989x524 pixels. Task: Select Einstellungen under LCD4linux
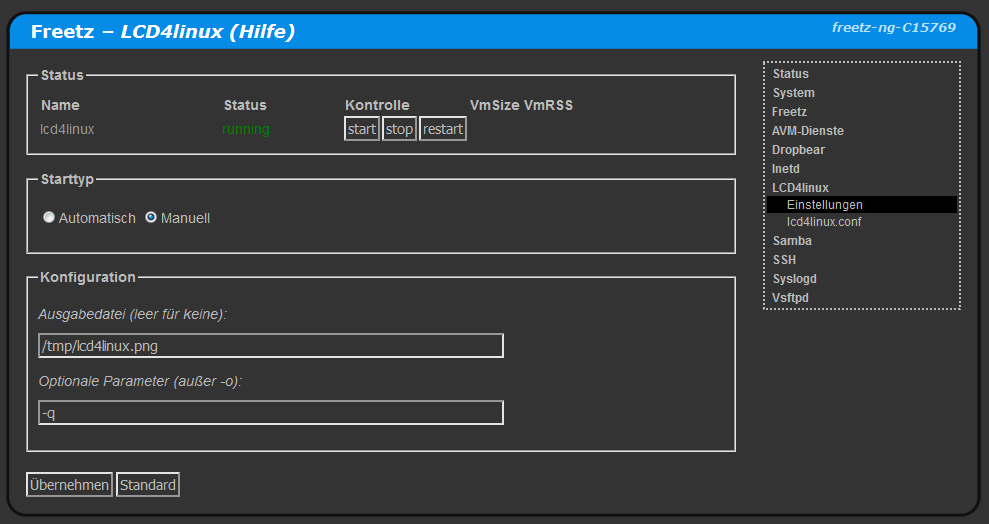(824, 205)
